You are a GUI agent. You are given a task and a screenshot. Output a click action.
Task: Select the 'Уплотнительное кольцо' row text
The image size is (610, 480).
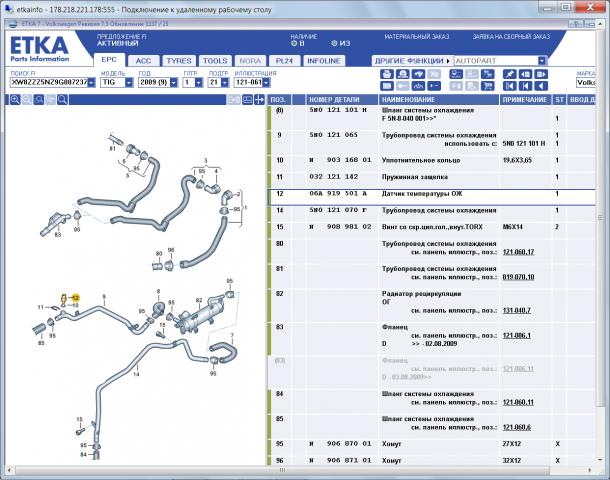point(421,160)
